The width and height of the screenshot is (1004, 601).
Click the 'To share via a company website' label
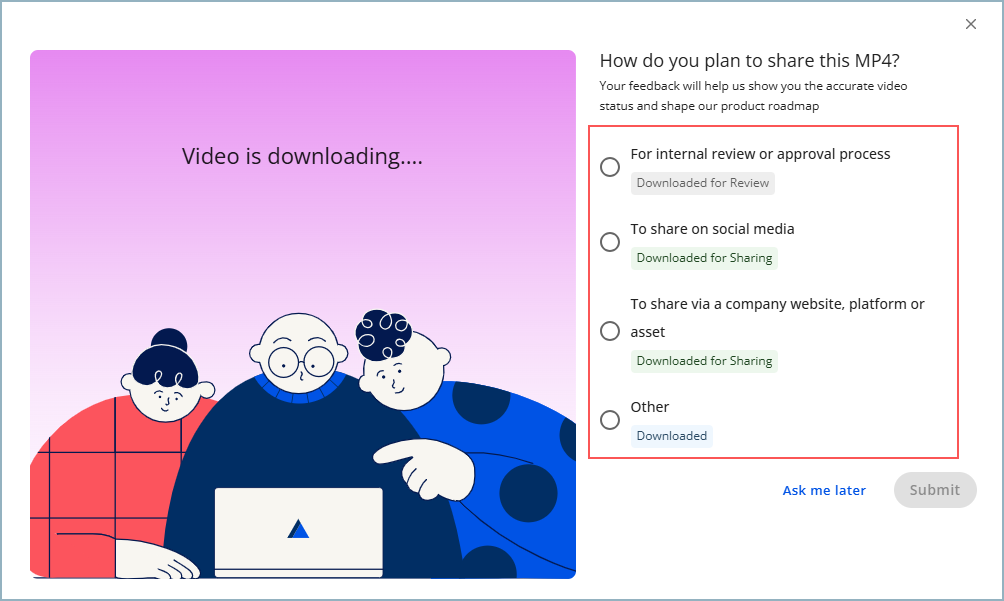[777, 304]
